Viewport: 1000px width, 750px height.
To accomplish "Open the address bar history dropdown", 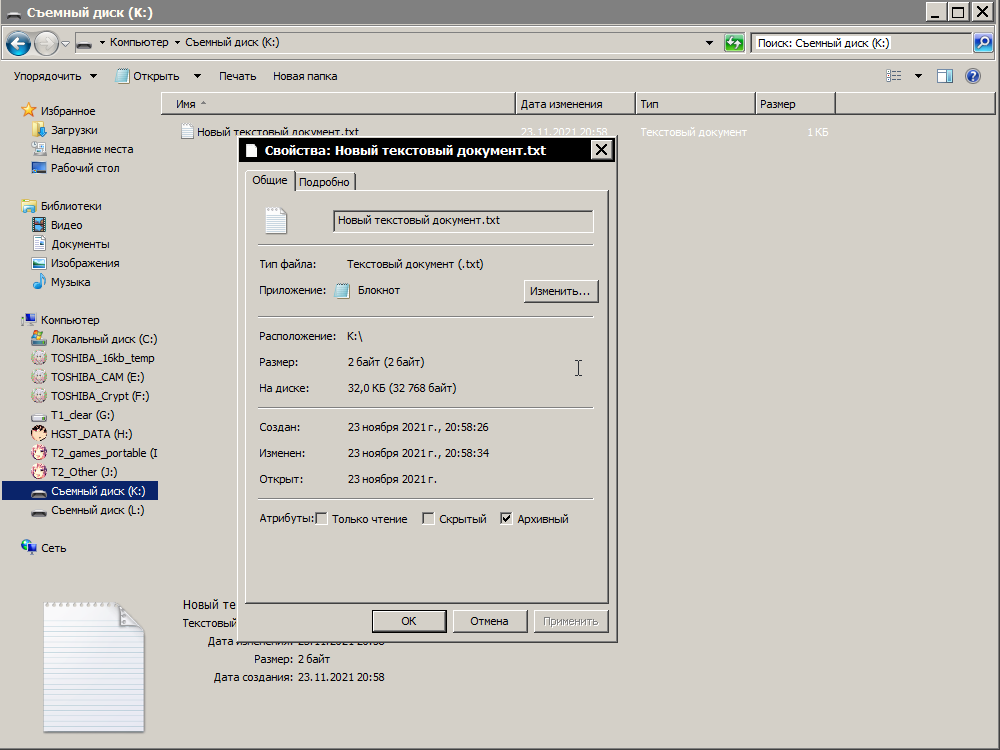I will pyautogui.click(x=709, y=43).
